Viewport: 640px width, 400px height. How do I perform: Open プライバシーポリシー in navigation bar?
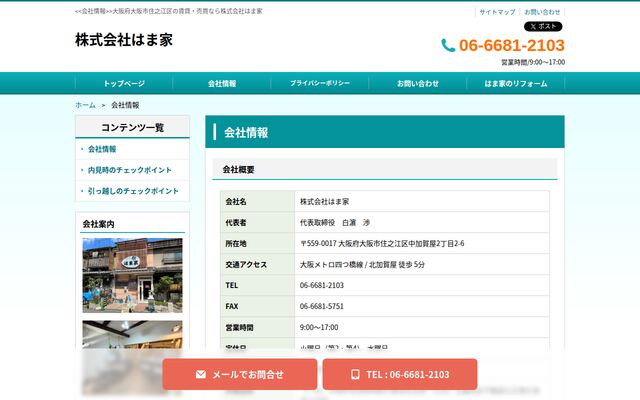click(x=320, y=83)
